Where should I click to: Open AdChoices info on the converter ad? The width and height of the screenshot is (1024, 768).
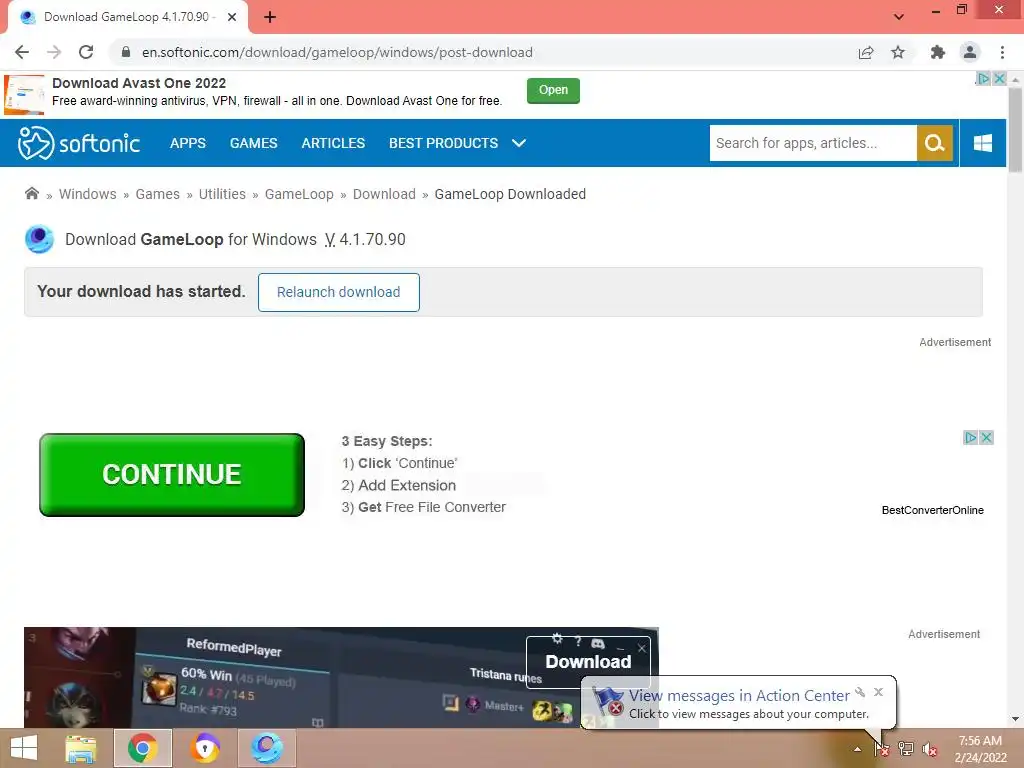pyautogui.click(x=970, y=438)
